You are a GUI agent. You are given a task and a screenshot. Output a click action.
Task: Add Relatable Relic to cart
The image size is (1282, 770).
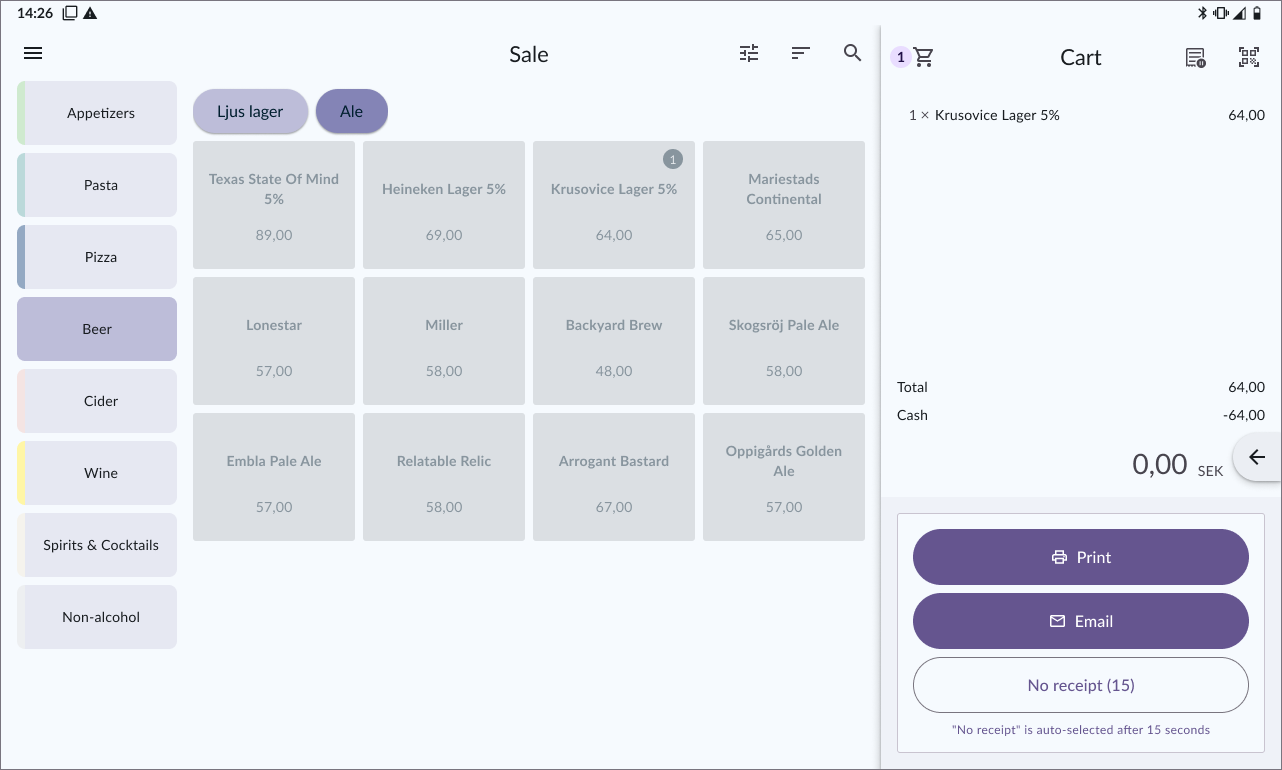[444, 477]
